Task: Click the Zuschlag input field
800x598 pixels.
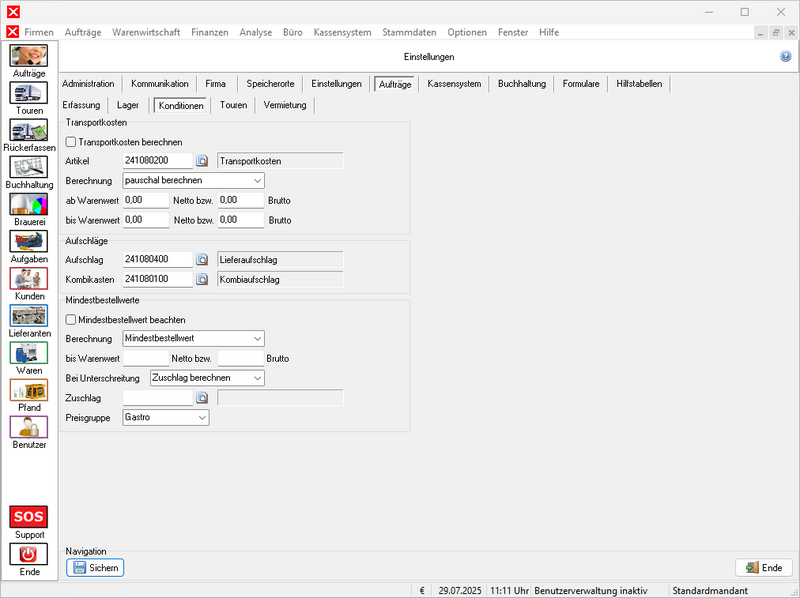Action: tap(156, 397)
